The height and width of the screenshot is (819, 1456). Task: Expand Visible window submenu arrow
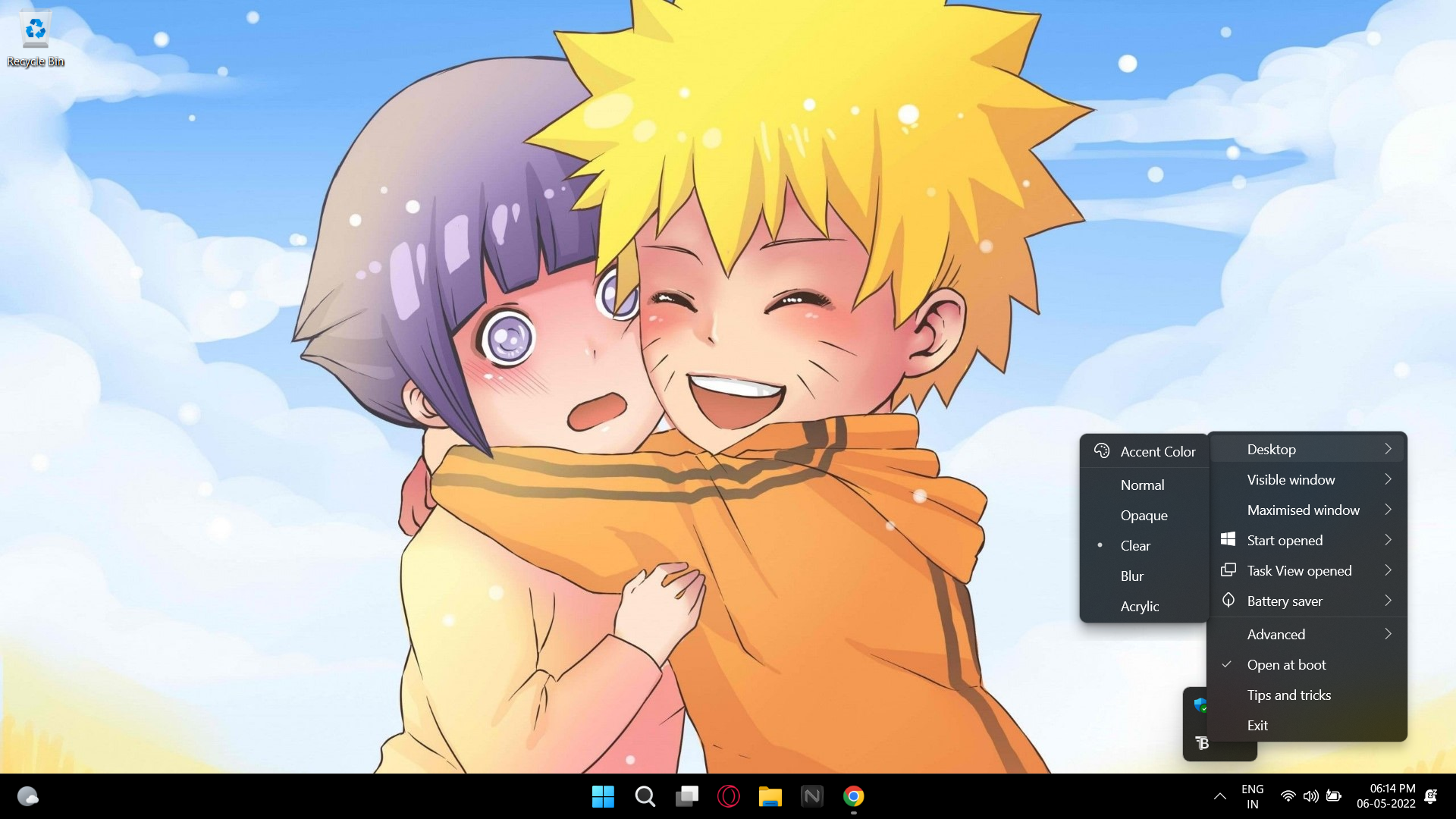coord(1388,479)
